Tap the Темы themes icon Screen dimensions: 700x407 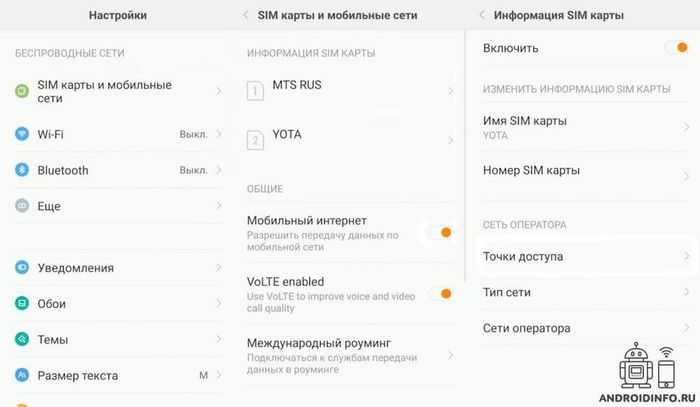22,339
